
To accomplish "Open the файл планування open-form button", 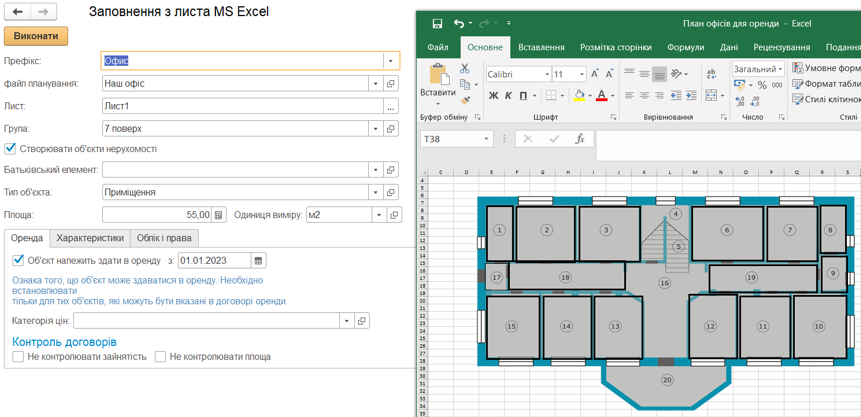I will tap(390, 84).
